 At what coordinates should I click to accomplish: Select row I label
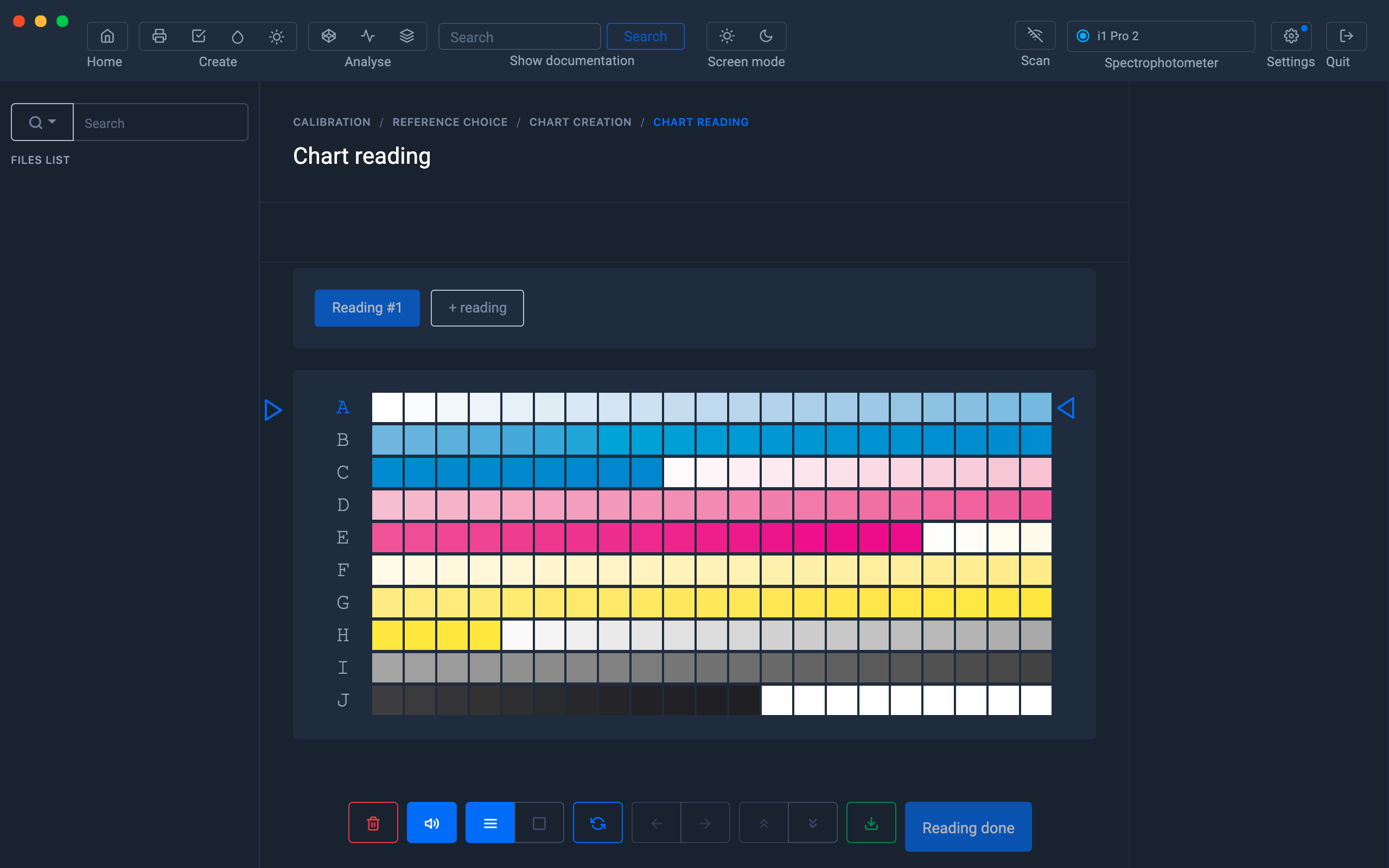click(x=343, y=668)
